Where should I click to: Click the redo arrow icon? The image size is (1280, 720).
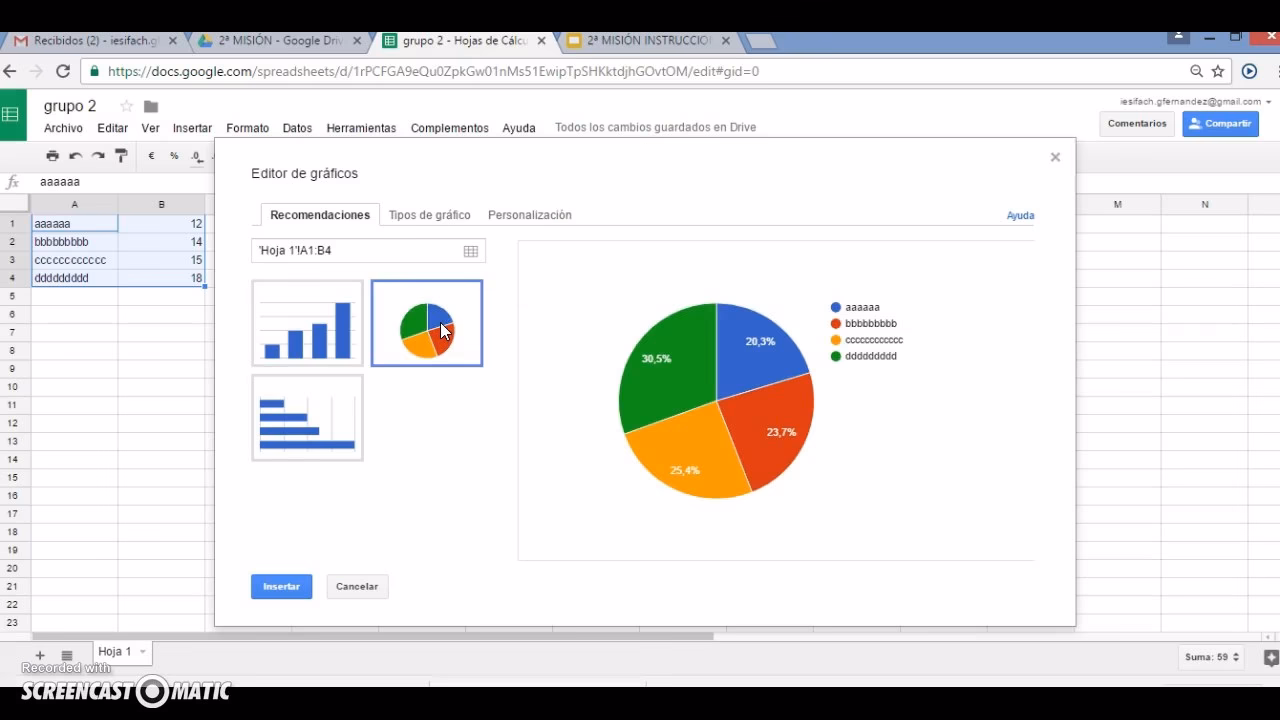[98, 156]
